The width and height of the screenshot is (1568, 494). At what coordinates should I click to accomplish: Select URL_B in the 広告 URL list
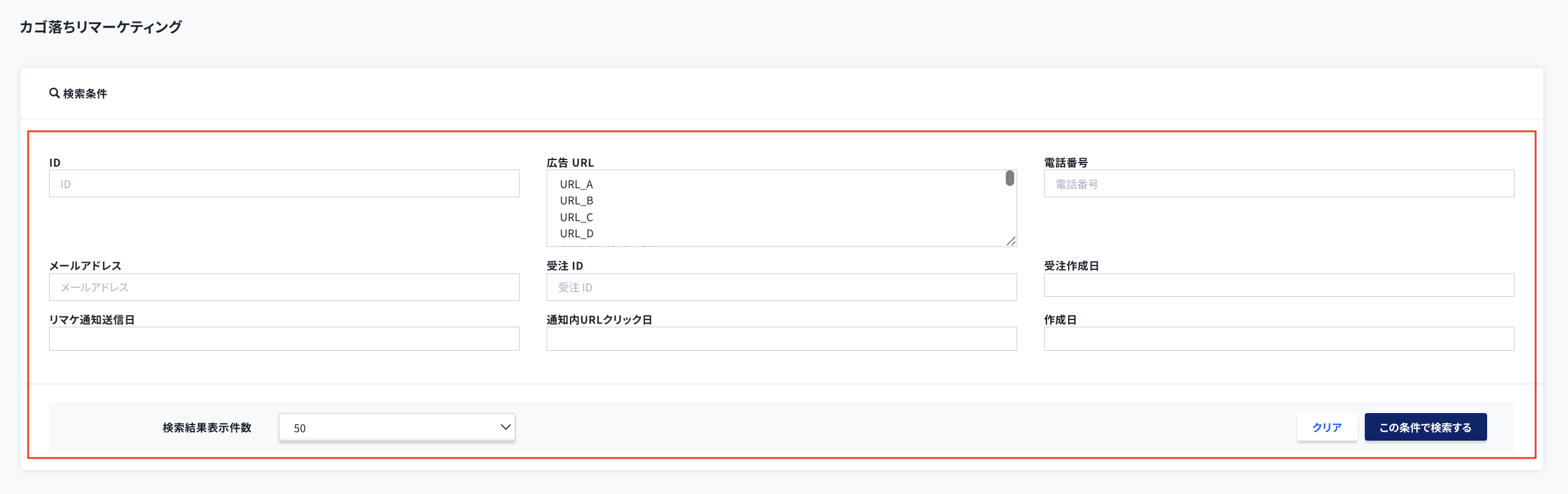click(576, 200)
